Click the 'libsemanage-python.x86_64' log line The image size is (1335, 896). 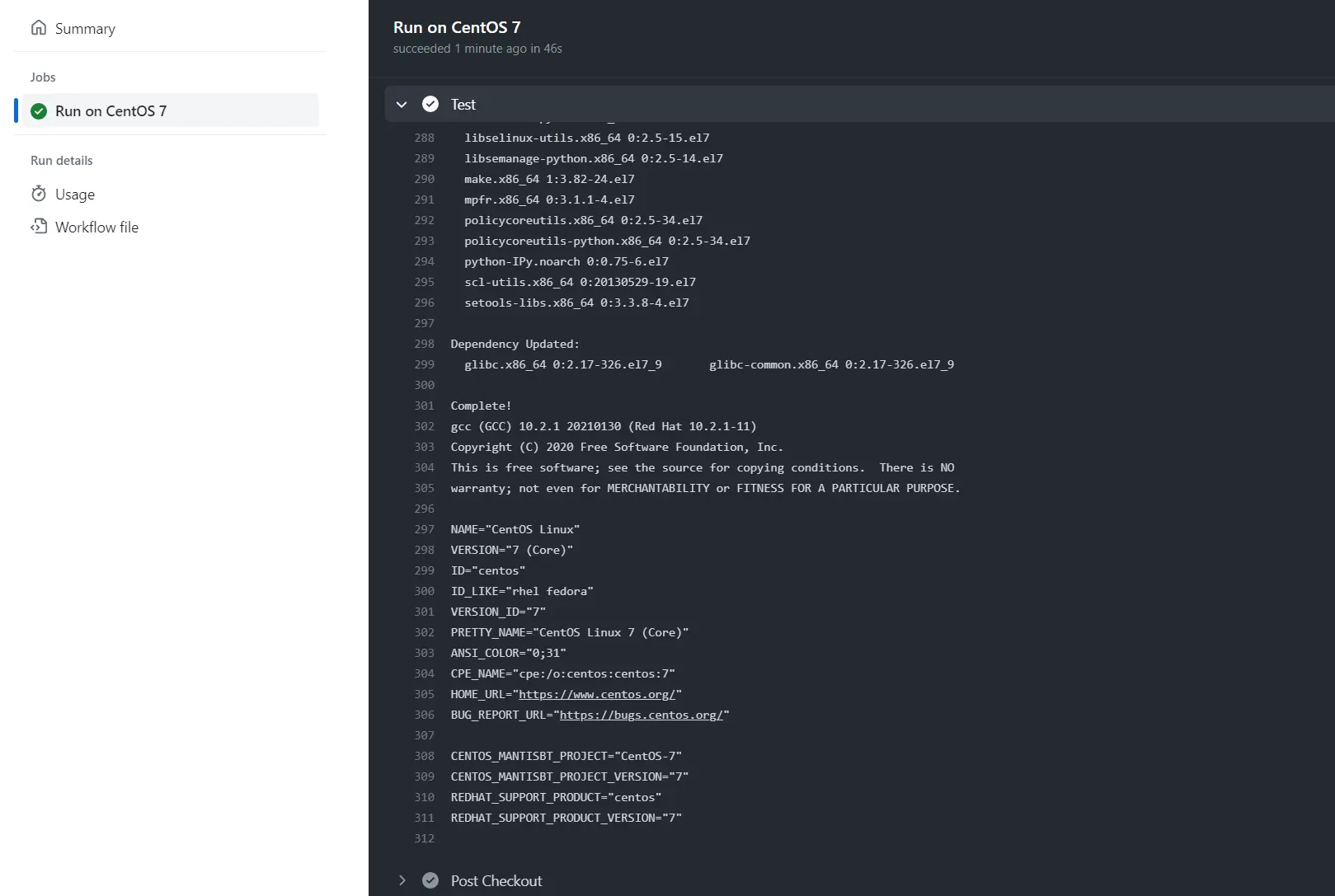pos(594,158)
